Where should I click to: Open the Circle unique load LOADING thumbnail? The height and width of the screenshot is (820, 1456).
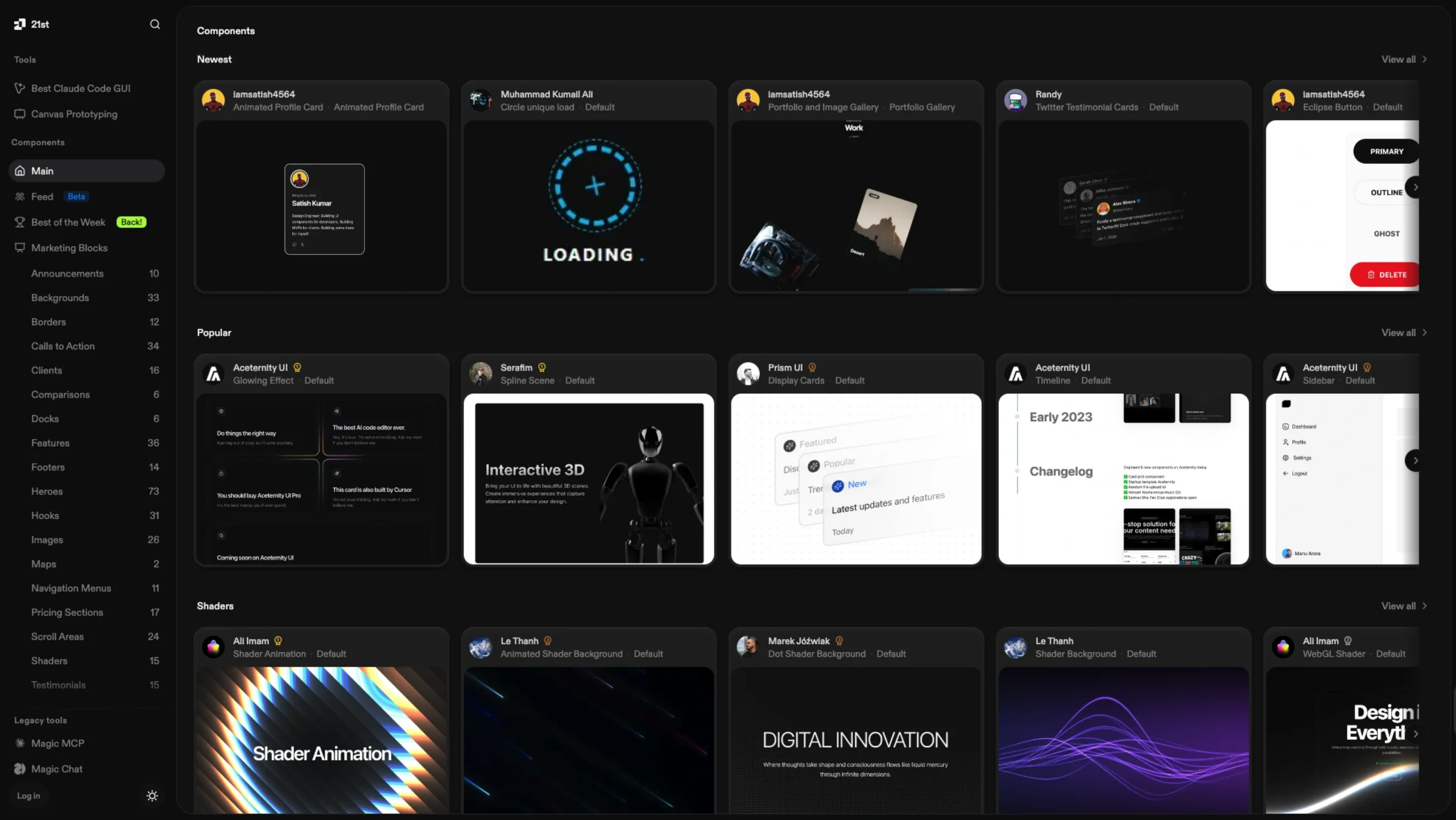click(589, 206)
